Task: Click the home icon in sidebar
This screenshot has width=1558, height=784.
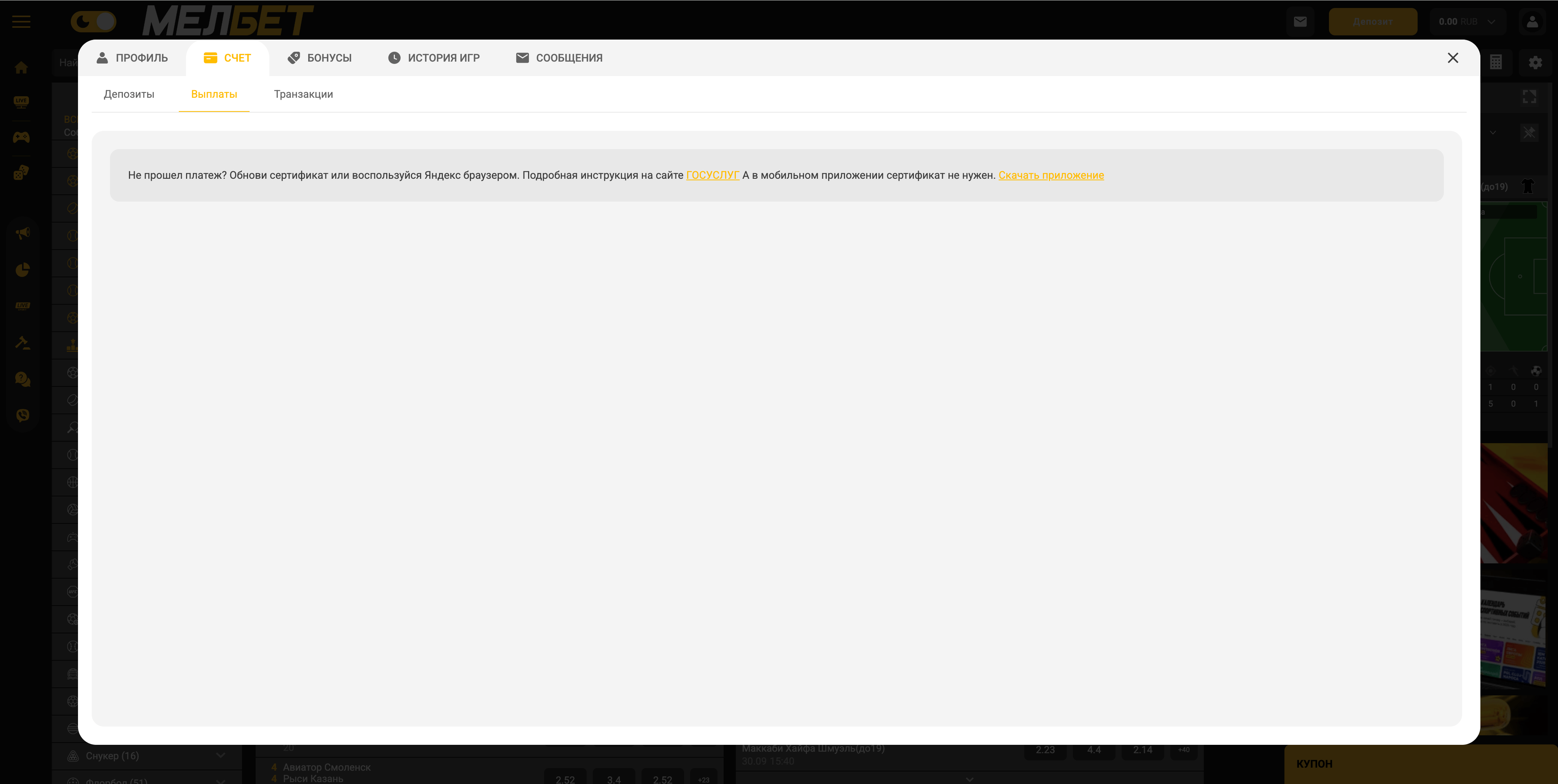Action: point(21,68)
